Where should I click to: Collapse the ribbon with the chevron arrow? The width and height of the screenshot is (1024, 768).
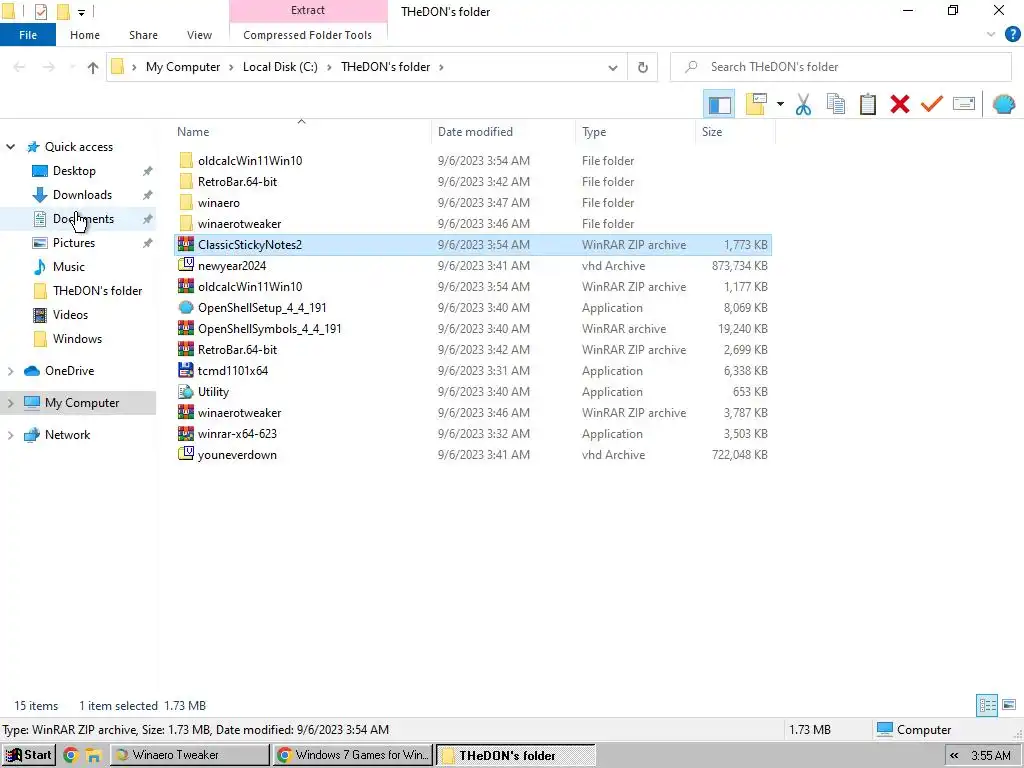point(991,35)
